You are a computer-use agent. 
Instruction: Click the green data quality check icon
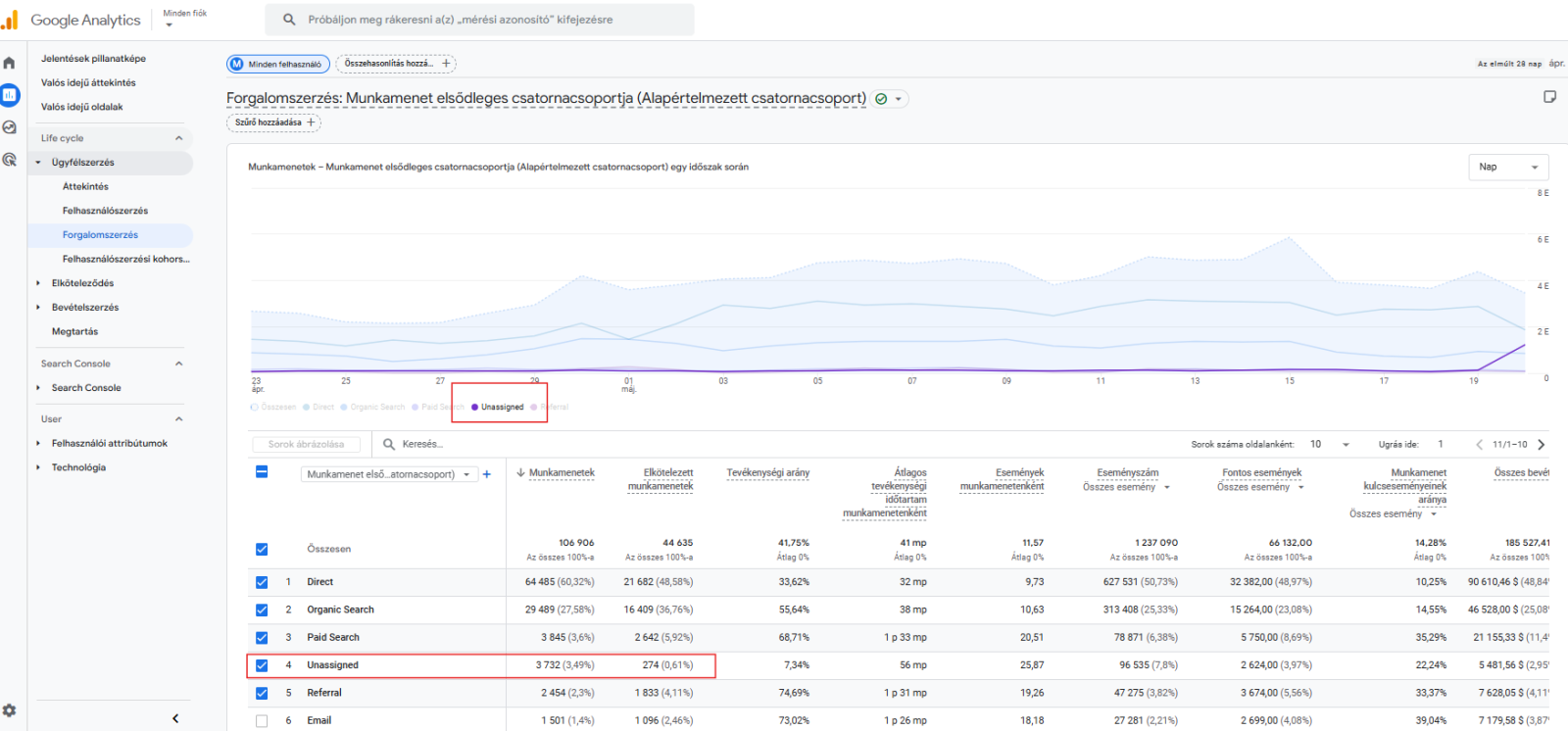pyautogui.click(x=881, y=99)
